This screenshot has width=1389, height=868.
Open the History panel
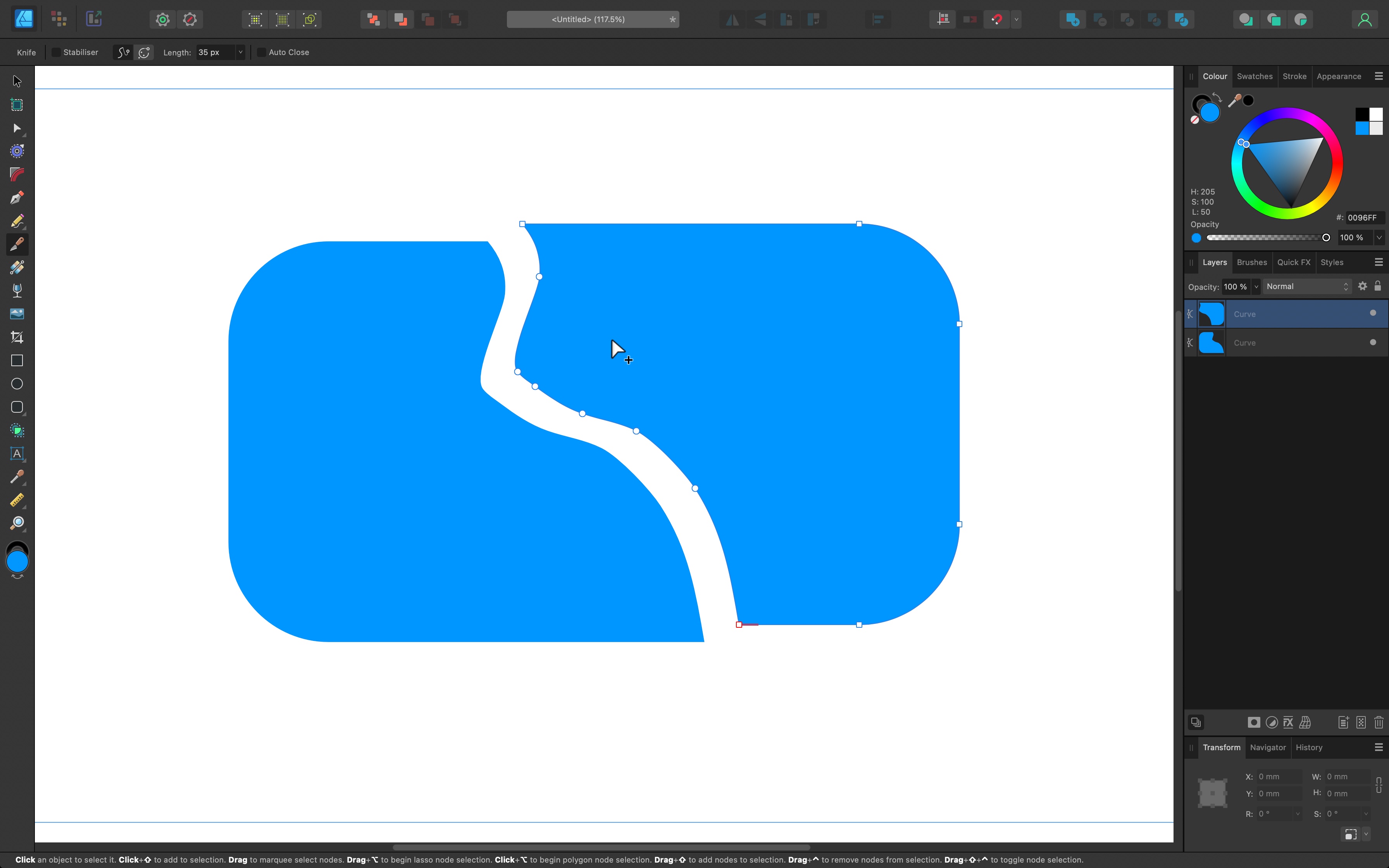1309,747
